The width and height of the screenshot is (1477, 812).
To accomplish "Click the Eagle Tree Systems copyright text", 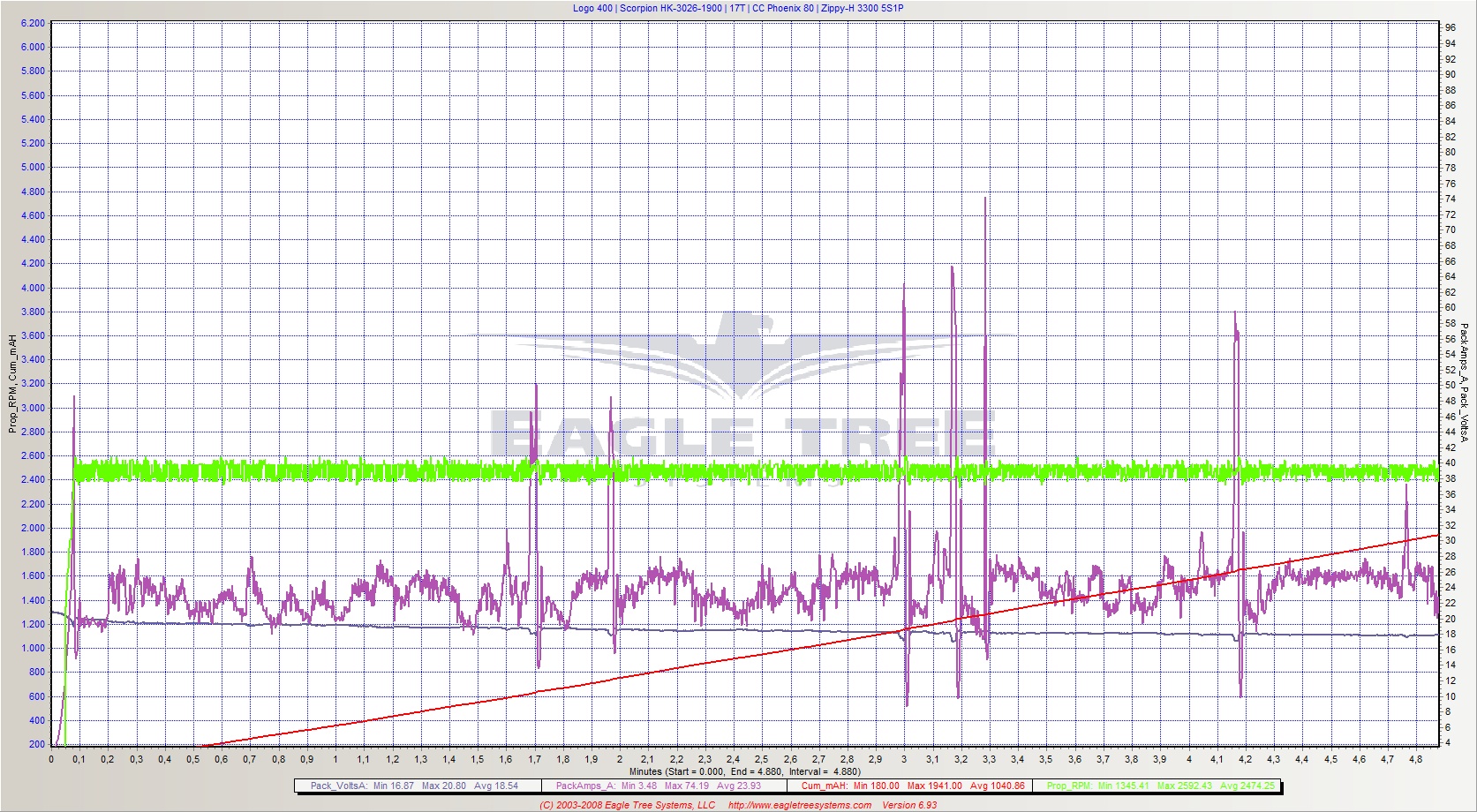I will [x=627, y=805].
